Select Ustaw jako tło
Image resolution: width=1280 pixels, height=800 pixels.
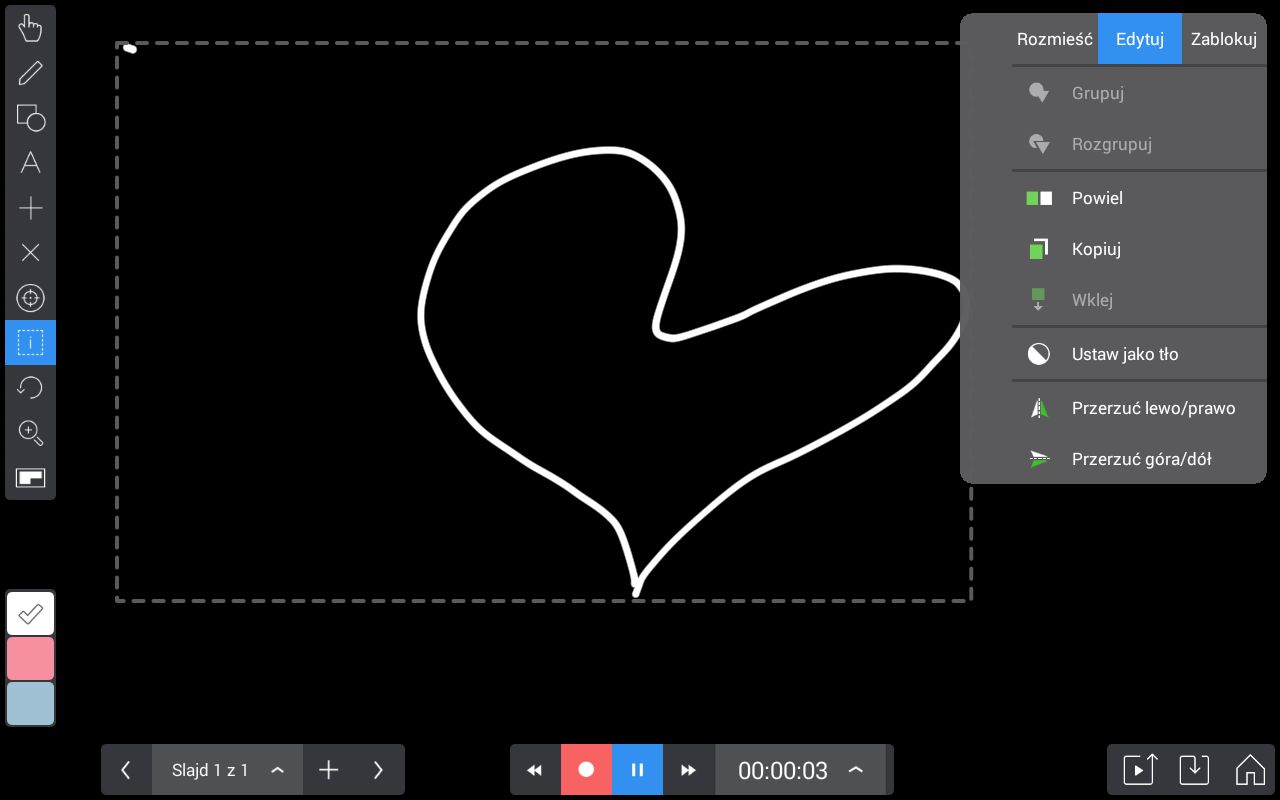tap(1139, 354)
